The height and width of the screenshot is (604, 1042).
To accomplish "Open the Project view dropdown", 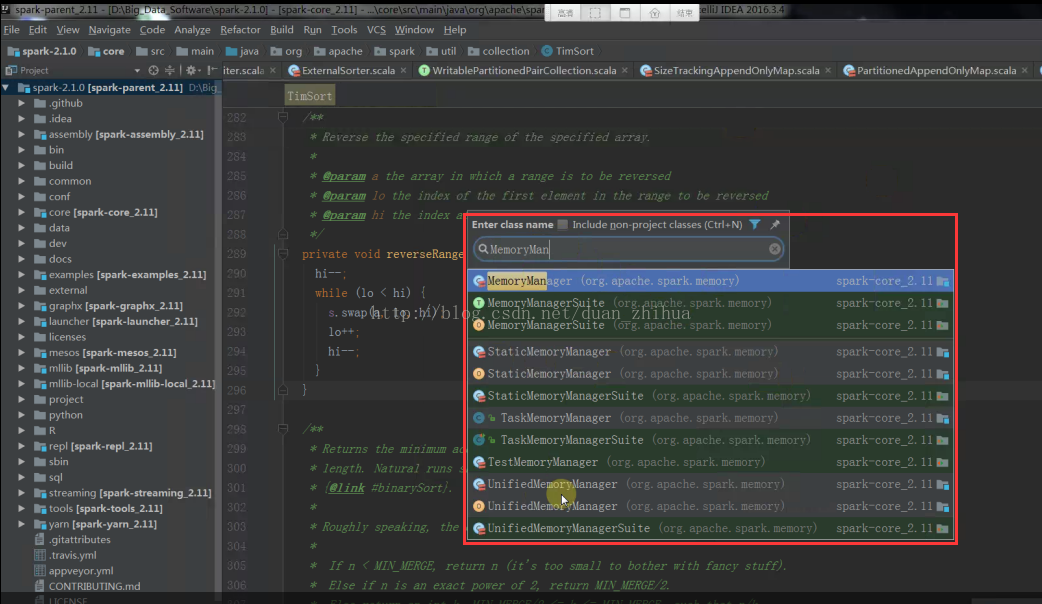I will point(137,70).
